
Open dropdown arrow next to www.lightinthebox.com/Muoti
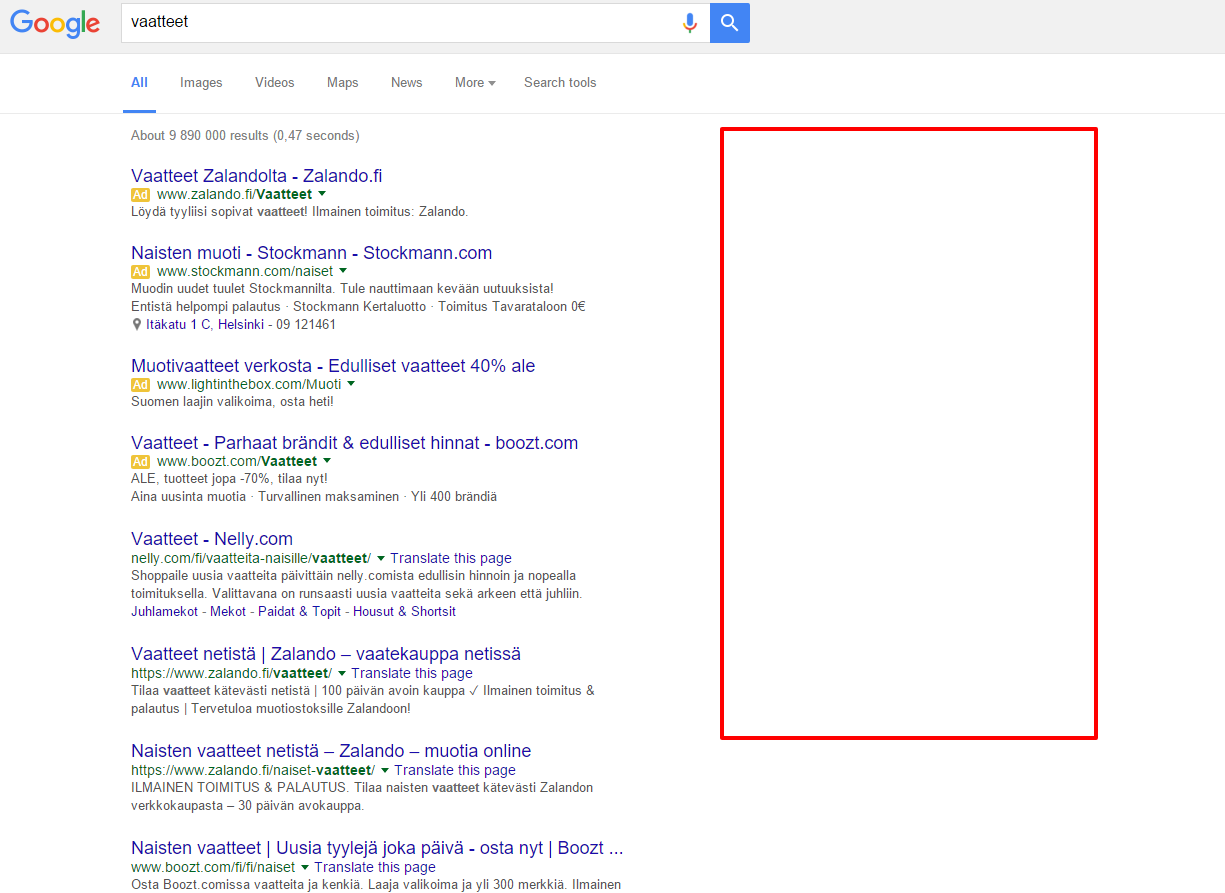pos(351,384)
